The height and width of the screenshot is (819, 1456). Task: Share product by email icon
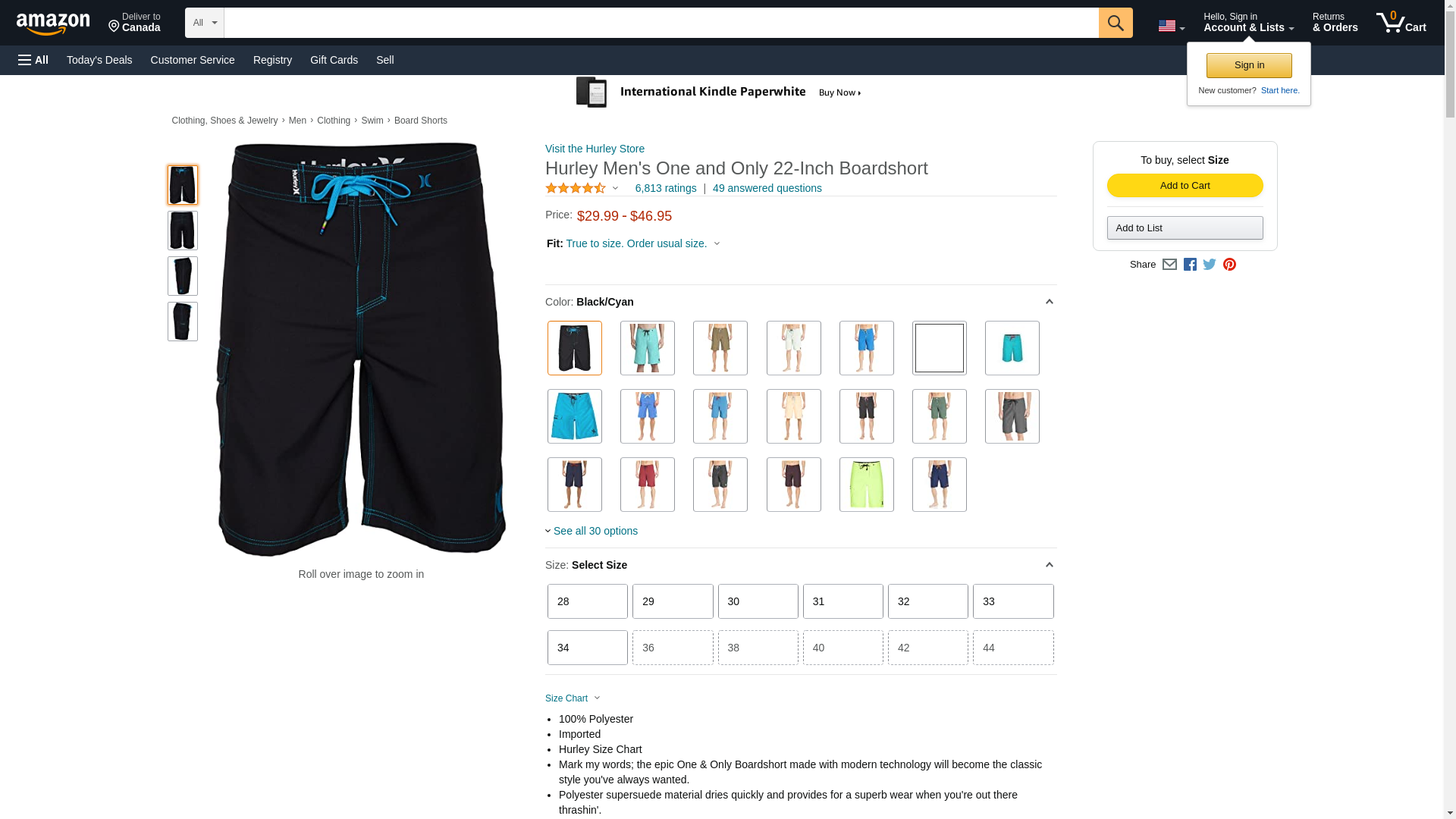(1169, 265)
